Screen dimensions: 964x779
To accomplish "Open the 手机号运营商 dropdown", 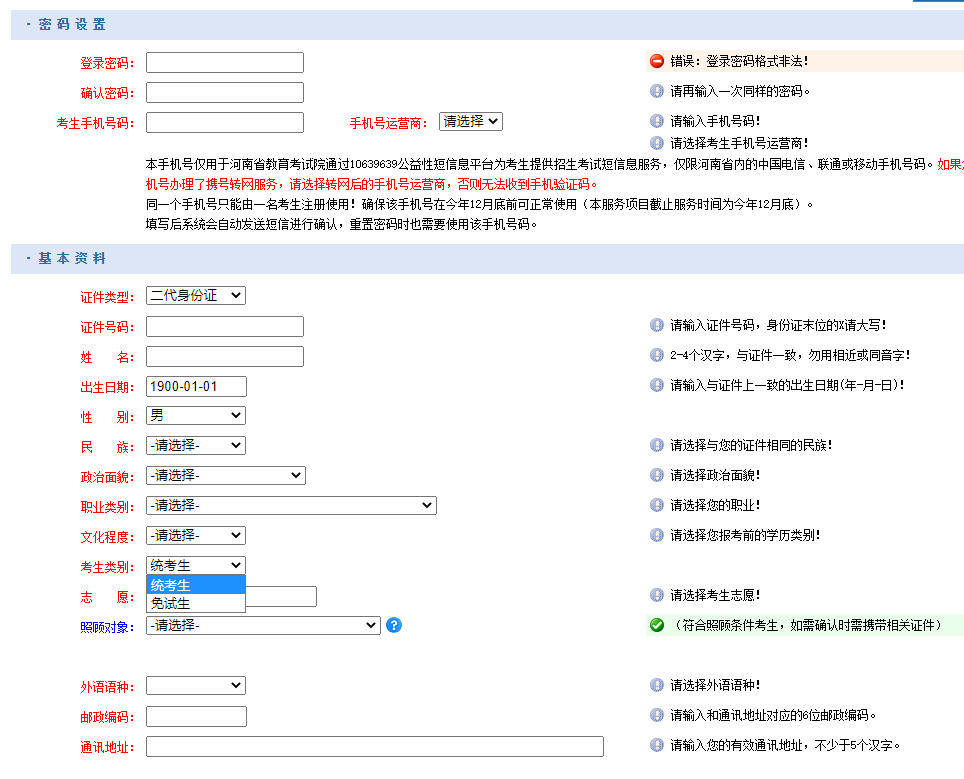I will (x=470, y=121).
